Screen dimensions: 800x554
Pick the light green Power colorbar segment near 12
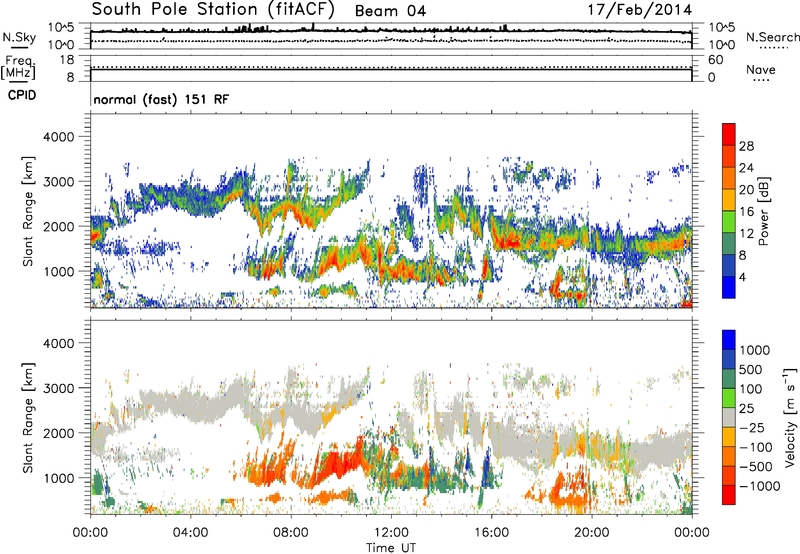point(729,222)
